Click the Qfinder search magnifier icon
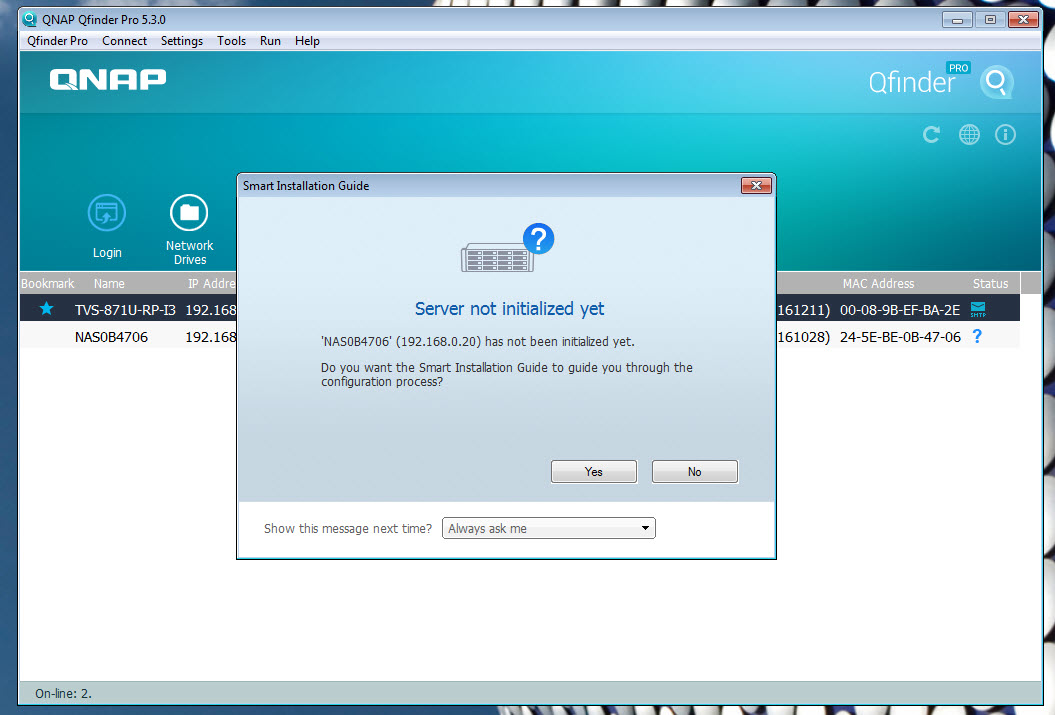The height and width of the screenshot is (715, 1055). 996,82
